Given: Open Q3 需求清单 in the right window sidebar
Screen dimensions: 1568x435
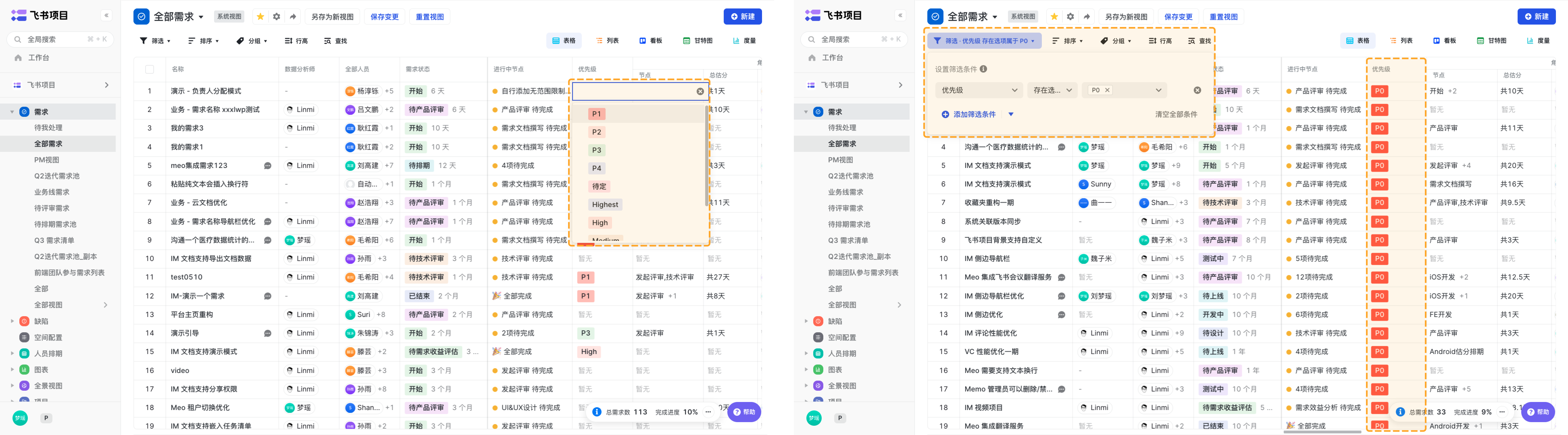Looking at the screenshot, I should click(x=848, y=240).
